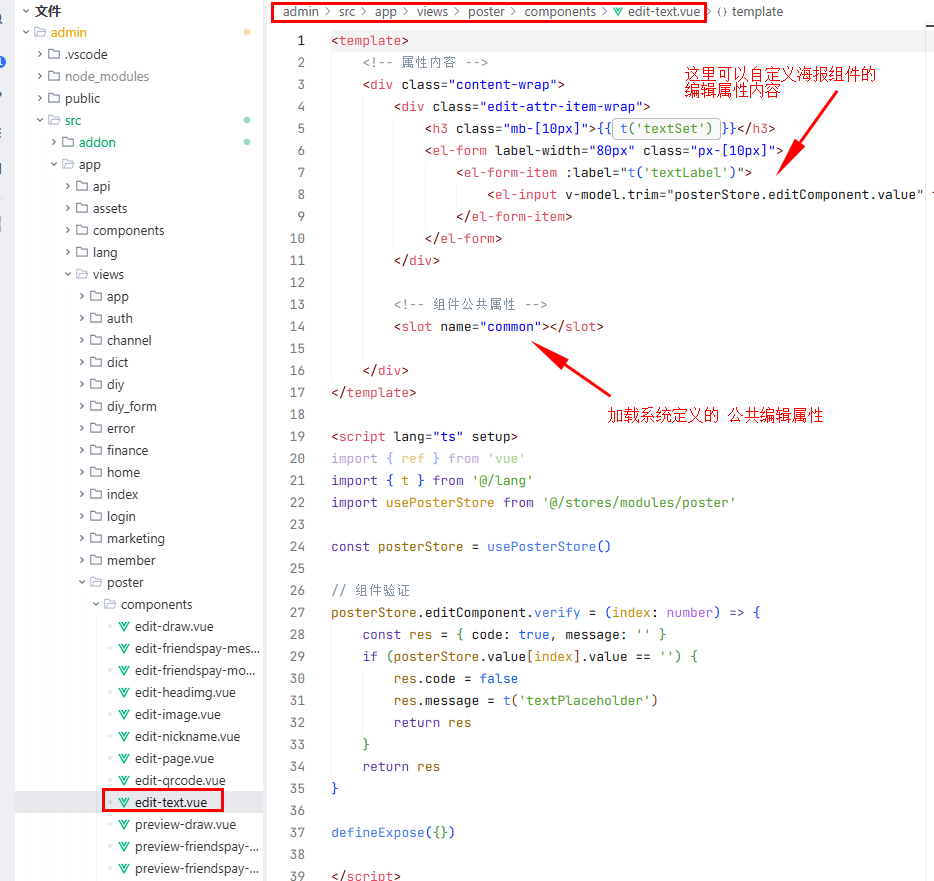Click line number 14 in the gutter
This screenshot has height=881, width=934.
click(x=297, y=326)
